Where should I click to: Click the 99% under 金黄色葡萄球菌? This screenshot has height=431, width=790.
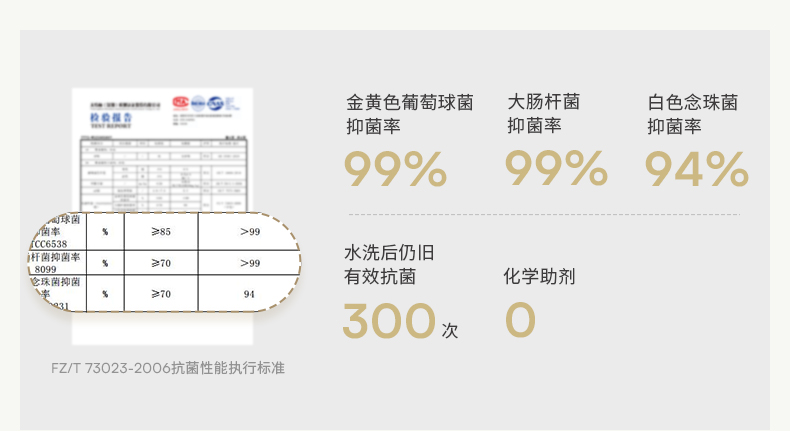(x=395, y=169)
